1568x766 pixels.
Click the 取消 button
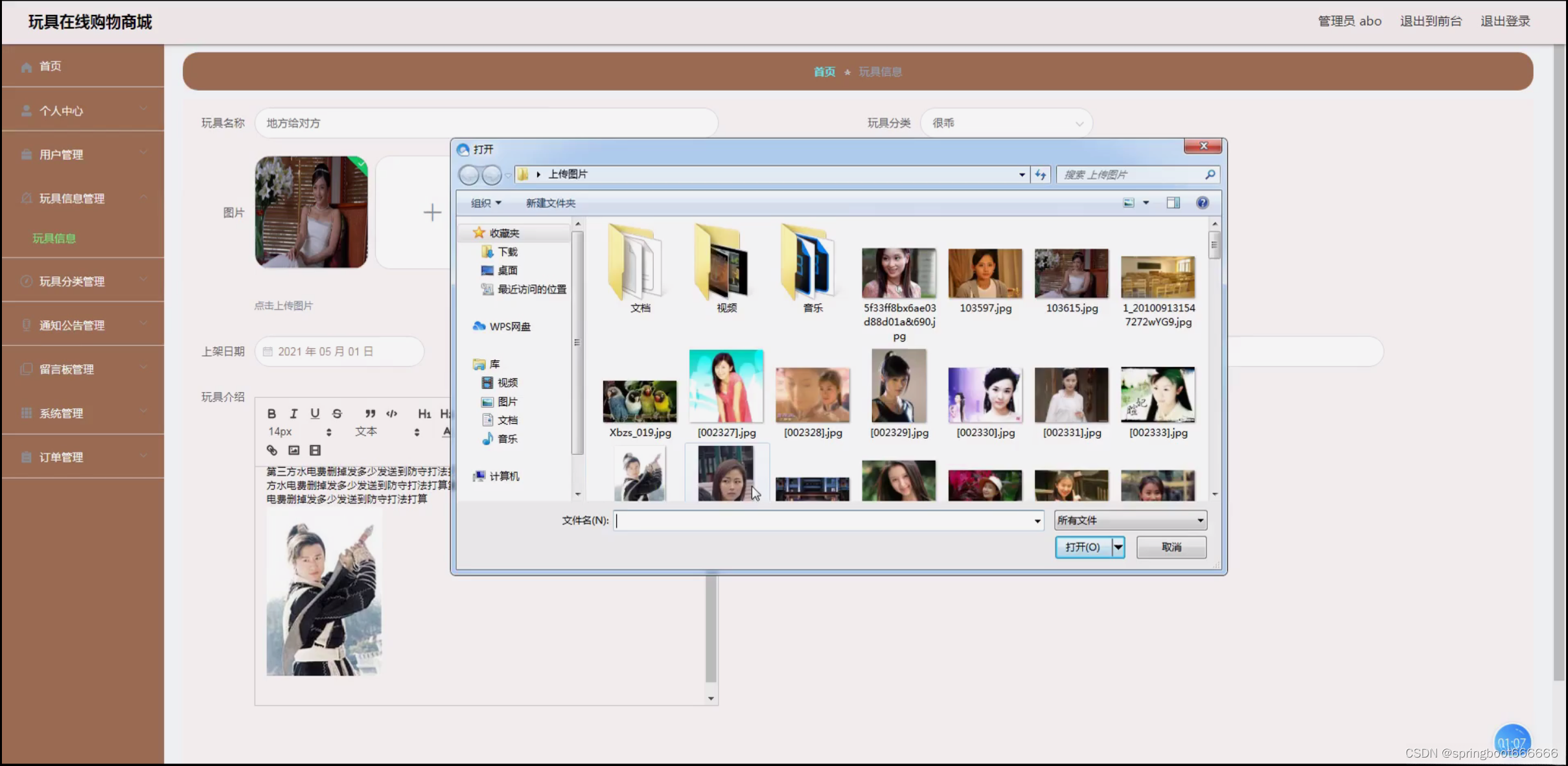[x=1171, y=547]
